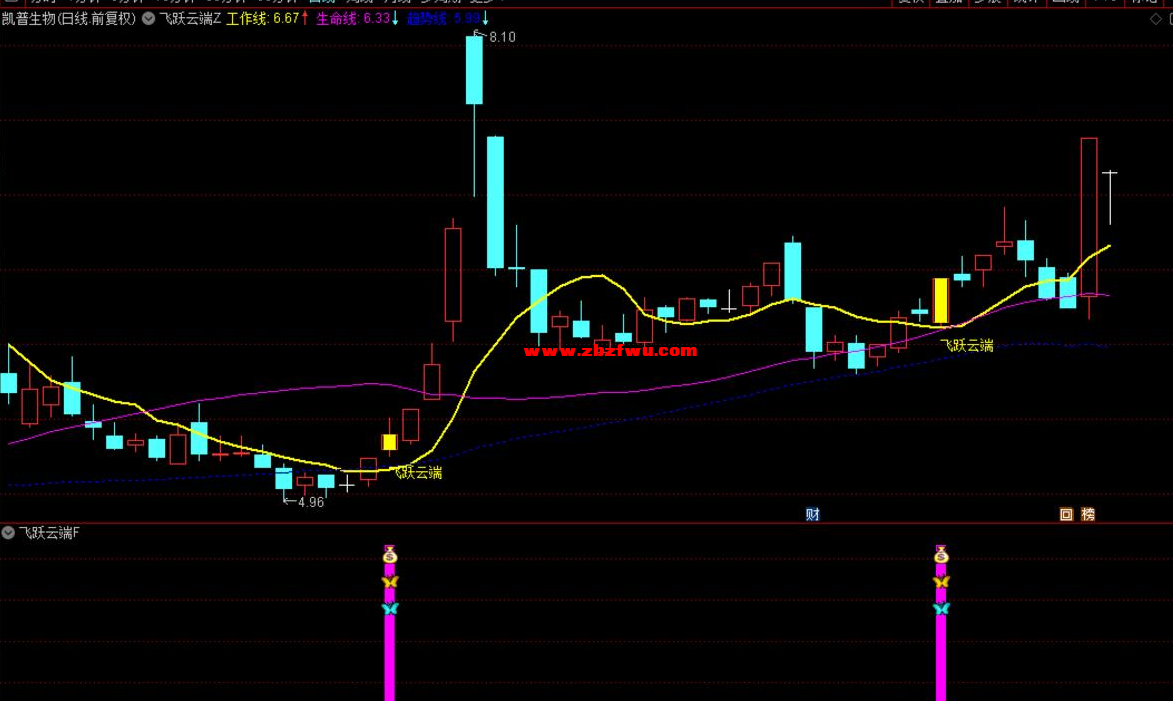Select the tall red hollow candle near right edge
Image resolution: width=1173 pixels, height=701 pixels.
[x=1088, y=217]
